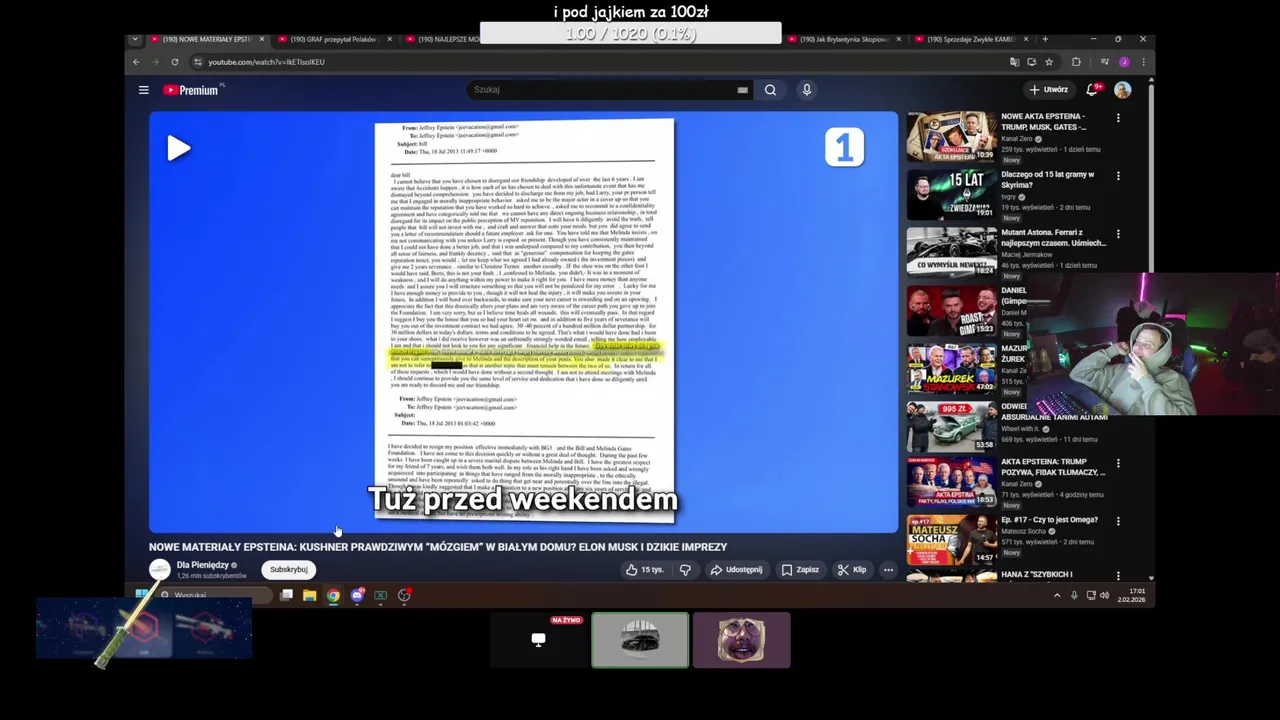Dislike the video with thumbs down
Screen dimensions: 1280x720
coord(685,570)
